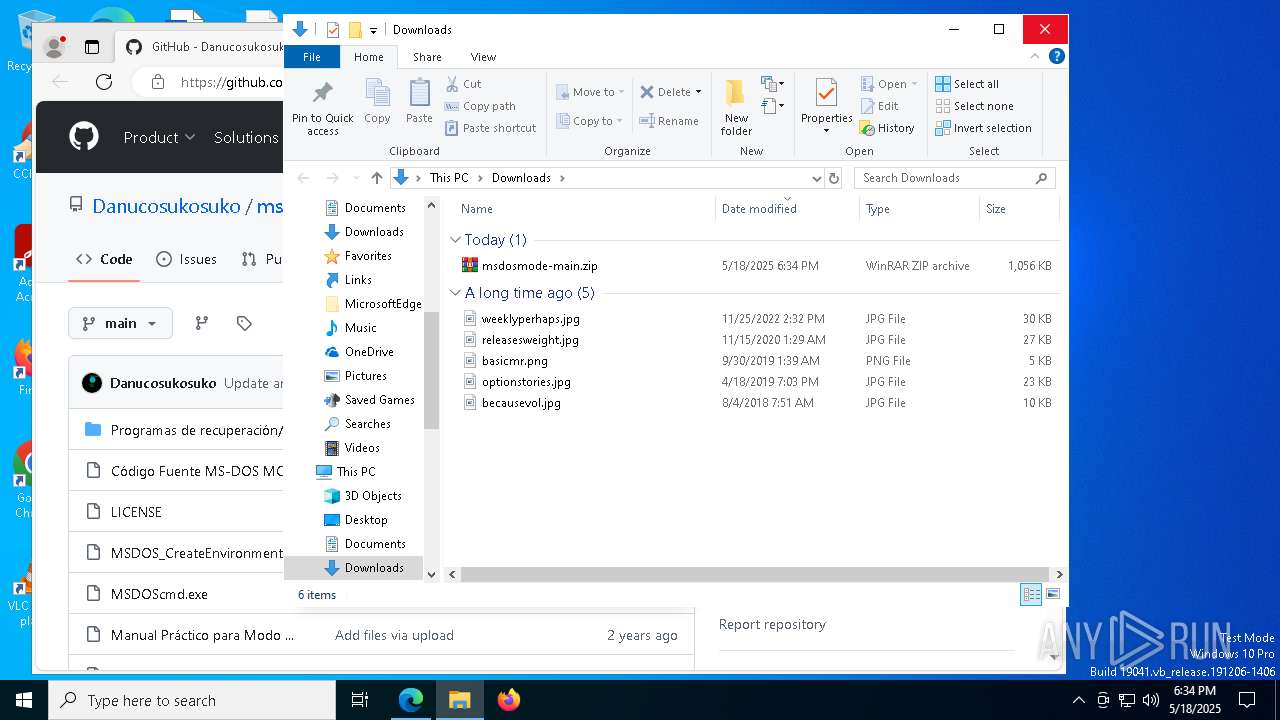Image resolution: width=1280 pixels, height=720 pixels.
Task: Open GitHub logo home in Edge
Action: tap(84, 137)
